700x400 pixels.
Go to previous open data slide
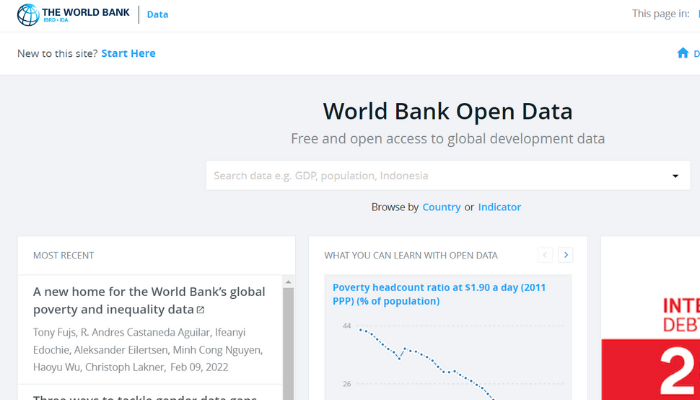click(x=545, y=255)
